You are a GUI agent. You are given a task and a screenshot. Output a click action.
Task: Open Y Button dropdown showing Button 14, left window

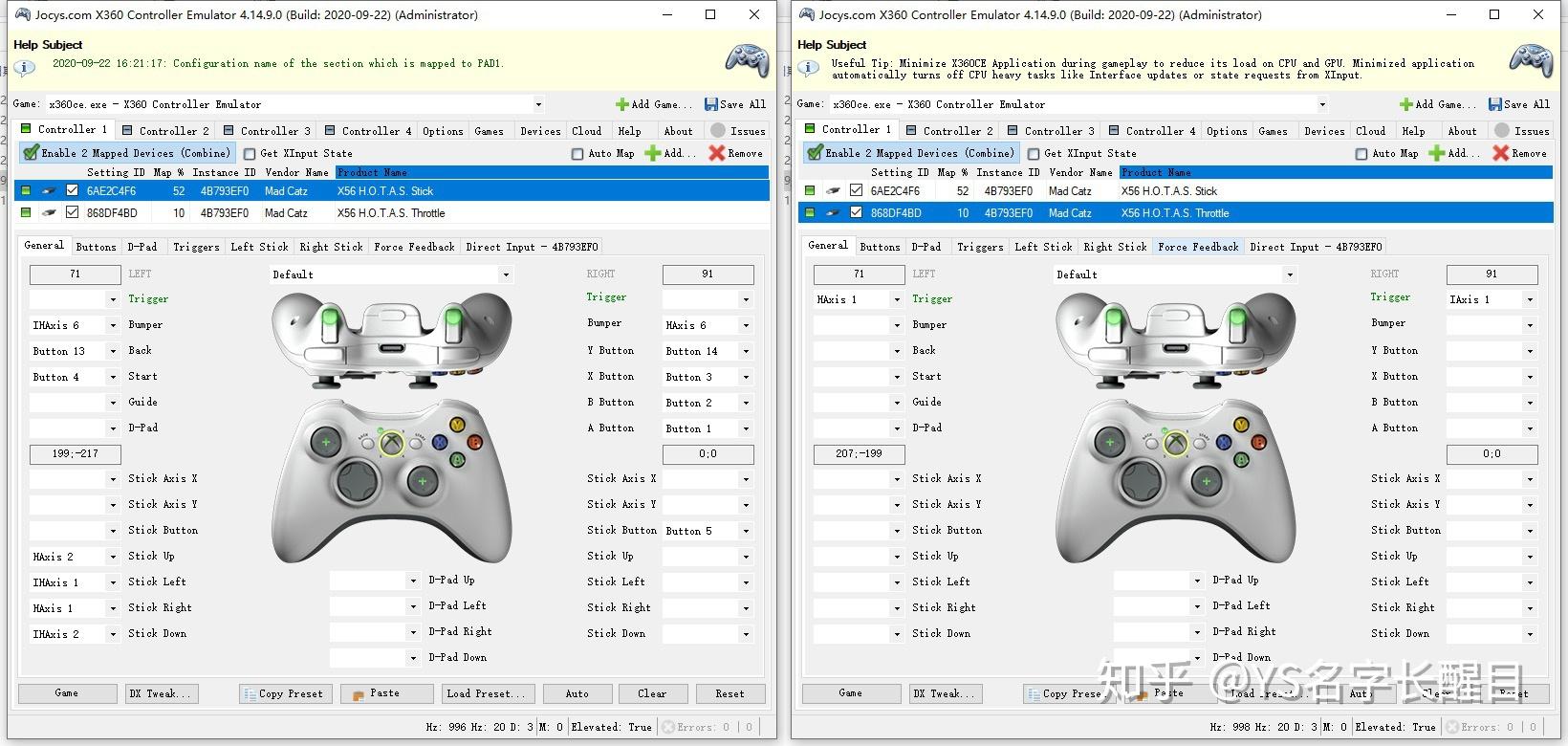pyautogui.click(x=746, y=352)
